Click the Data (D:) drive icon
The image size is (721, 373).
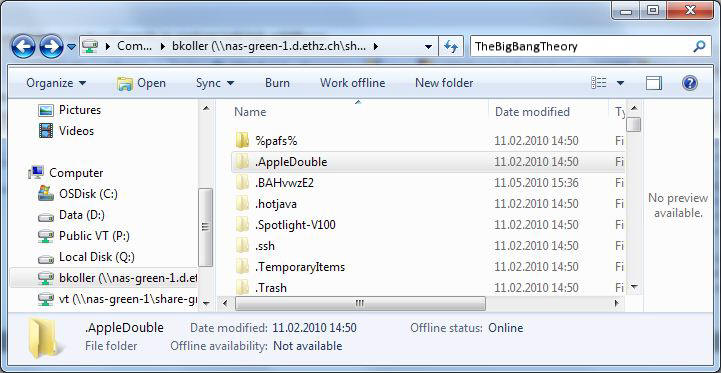[x=46, y=216]
